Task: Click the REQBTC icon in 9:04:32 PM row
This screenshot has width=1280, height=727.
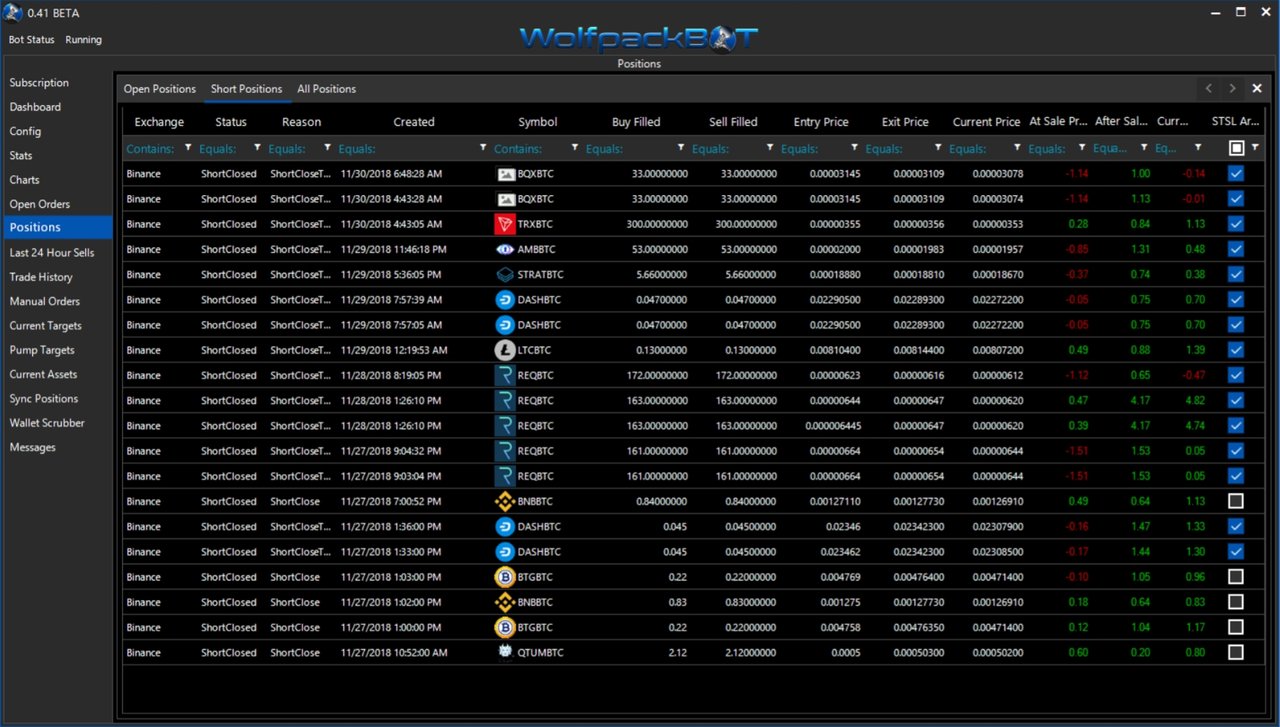Action: (x=504, y=451)
